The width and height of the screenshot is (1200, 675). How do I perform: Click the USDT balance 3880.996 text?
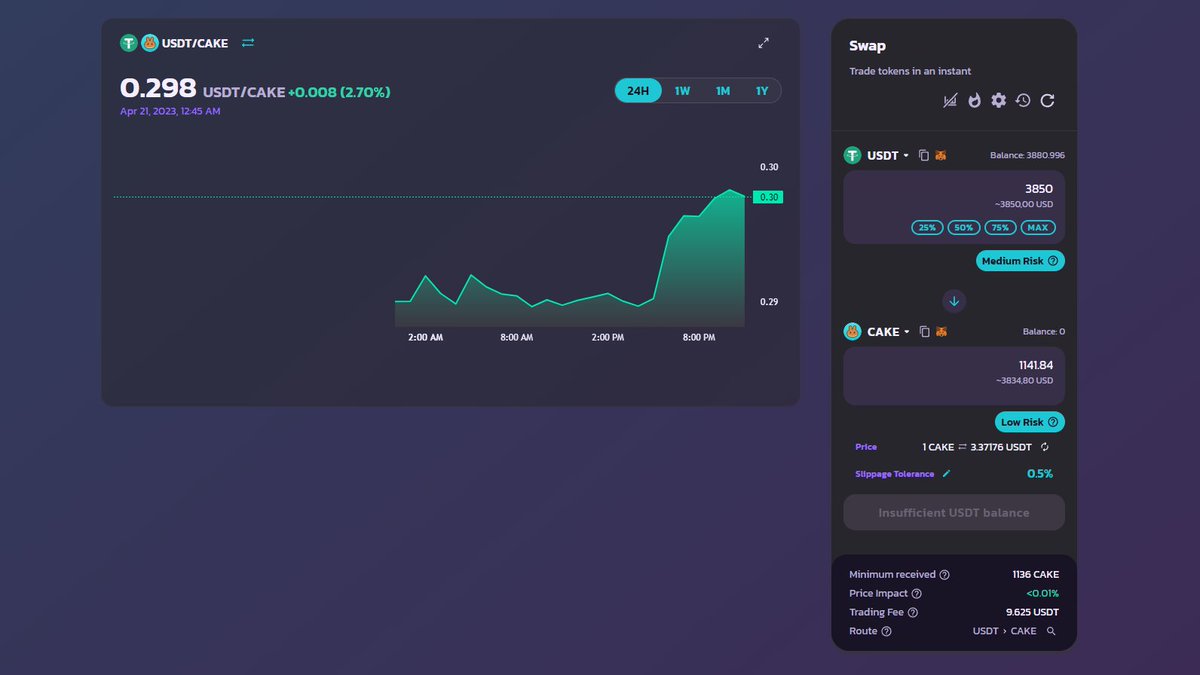coord(1027,155)
